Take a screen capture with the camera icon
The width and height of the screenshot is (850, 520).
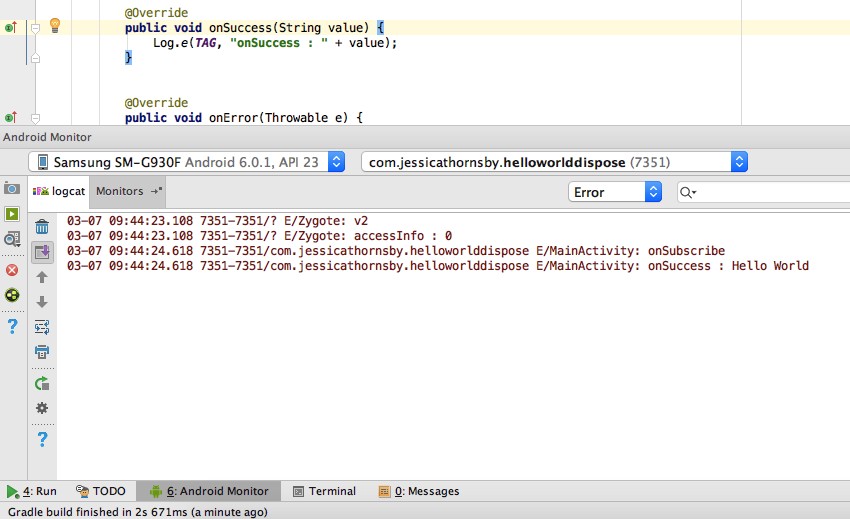[12, 189]
